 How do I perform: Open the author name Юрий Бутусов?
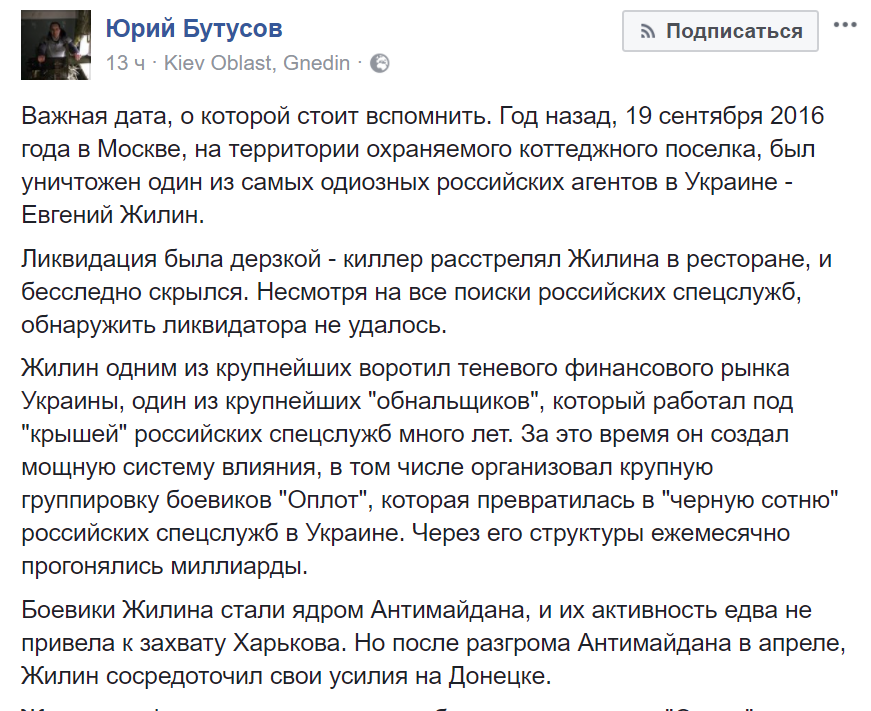click(194, 28)
